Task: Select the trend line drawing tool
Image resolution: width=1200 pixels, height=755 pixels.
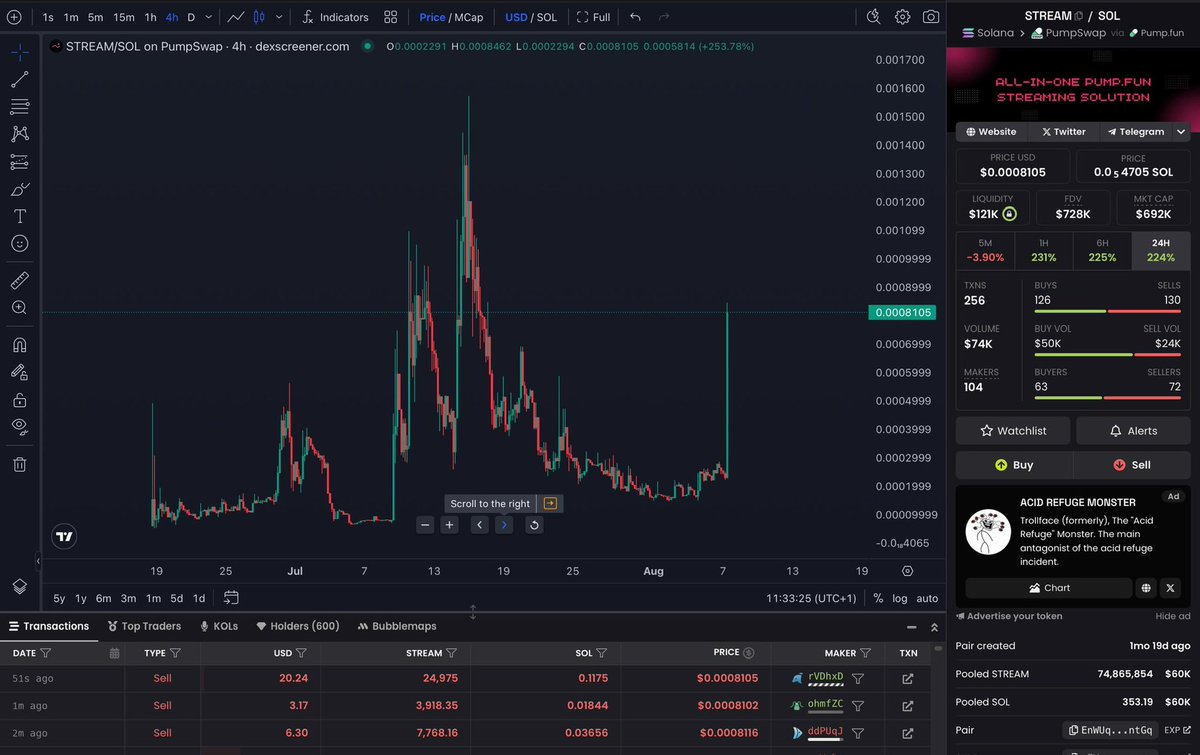Action: [x=20, y=79]
